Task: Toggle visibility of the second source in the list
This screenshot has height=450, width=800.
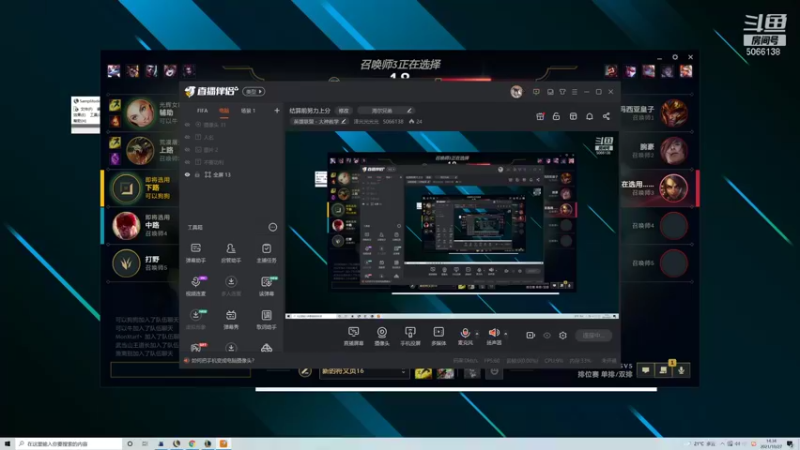Action: point(187,137)
